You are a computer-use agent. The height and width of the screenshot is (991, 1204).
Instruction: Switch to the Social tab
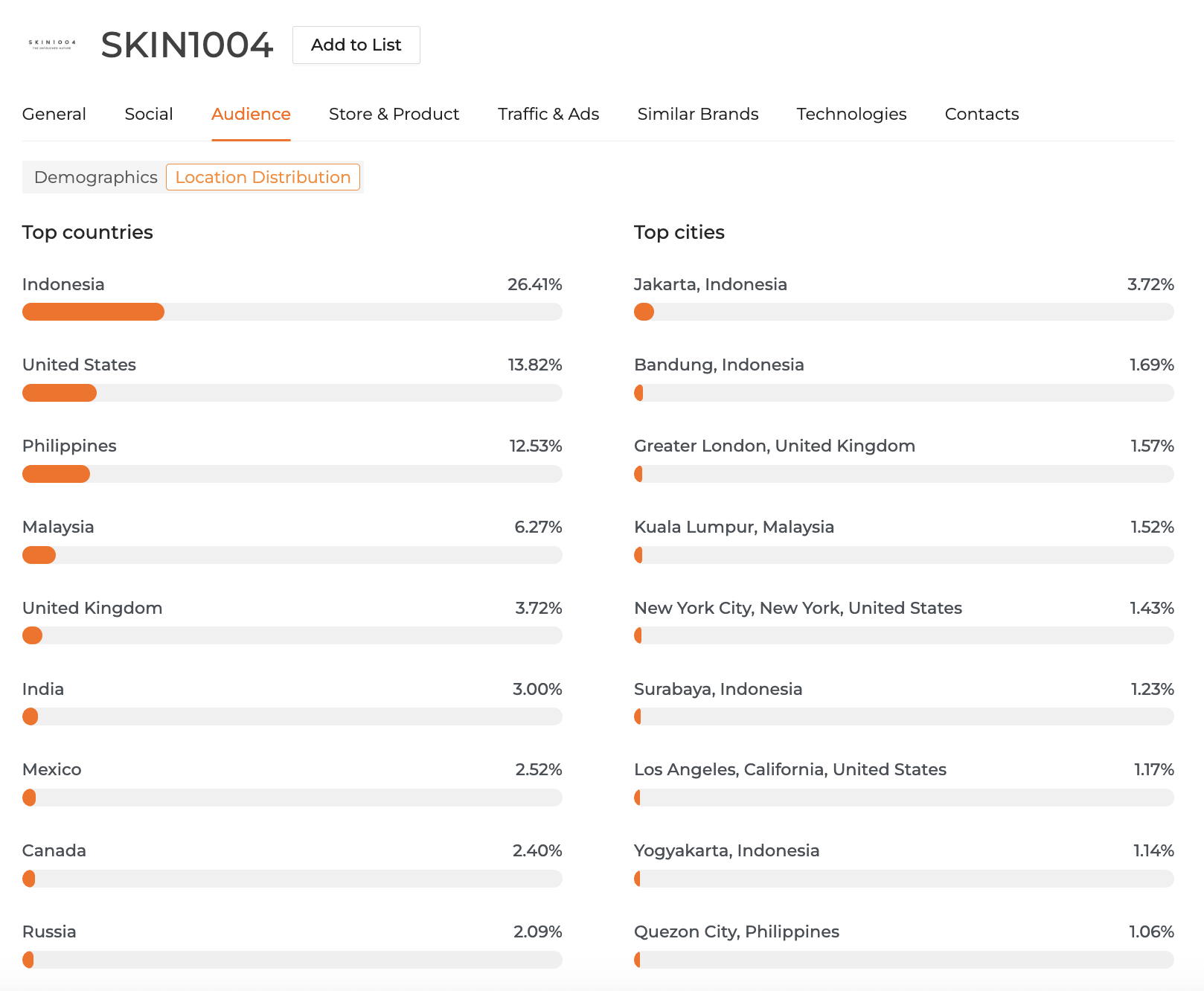pos(149,114)
